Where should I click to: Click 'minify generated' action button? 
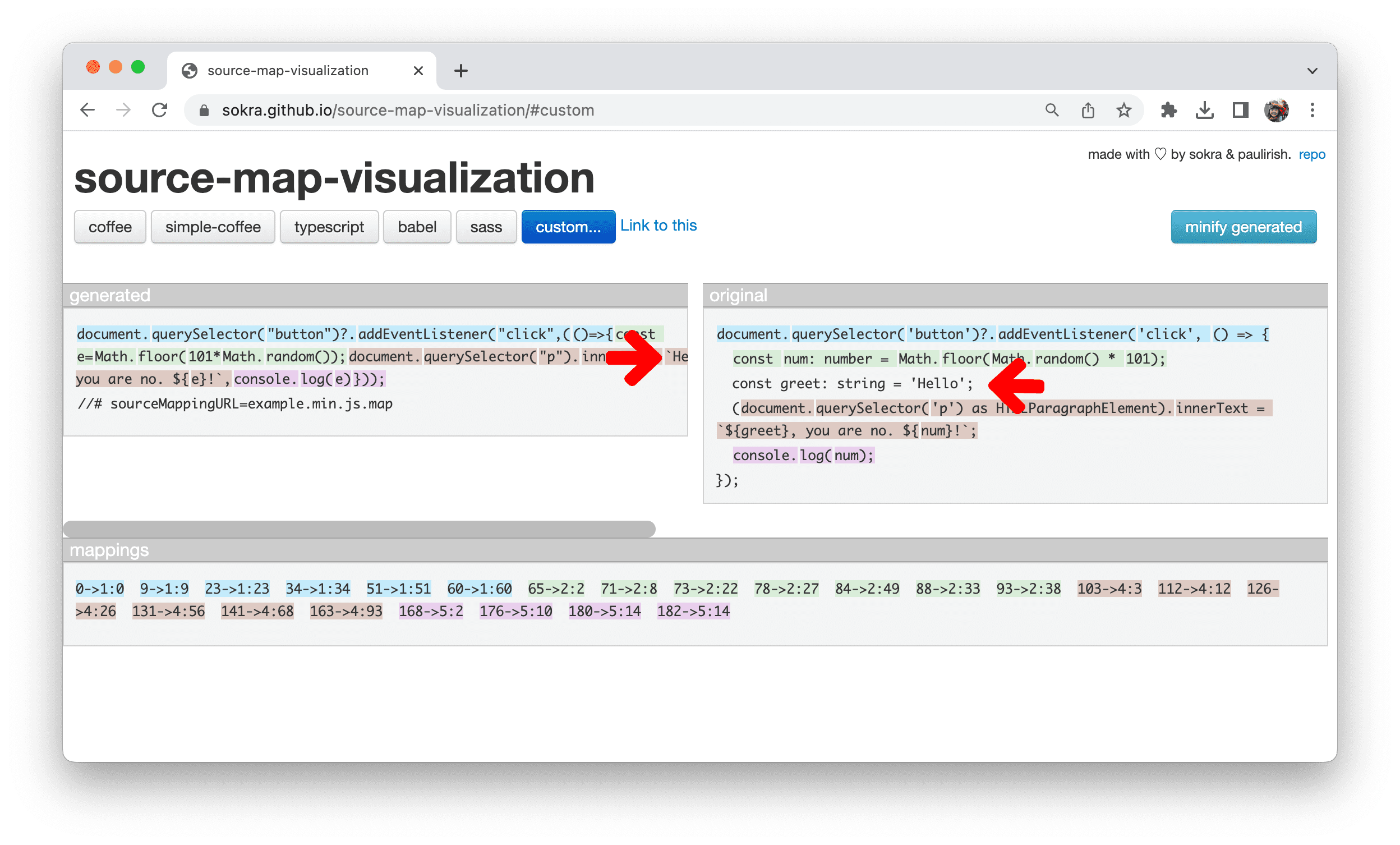[x=1244, y=226]
